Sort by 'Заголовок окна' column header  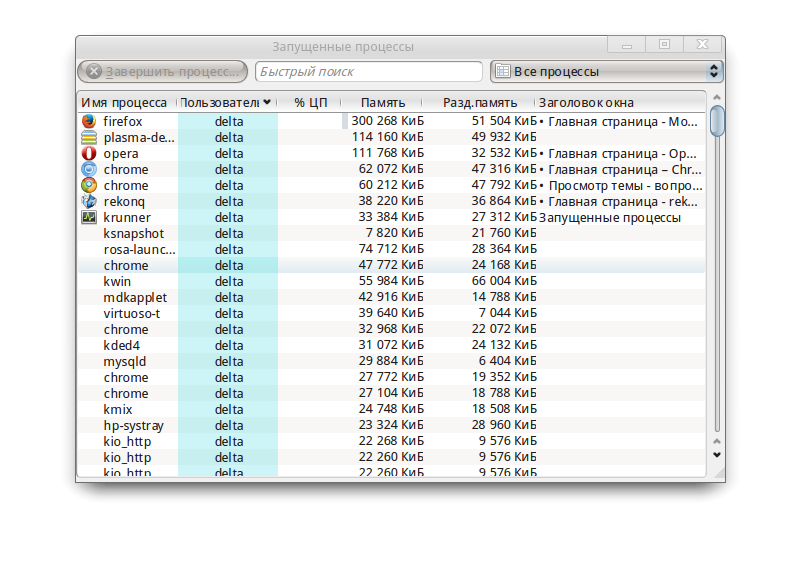tap(586, 103)
